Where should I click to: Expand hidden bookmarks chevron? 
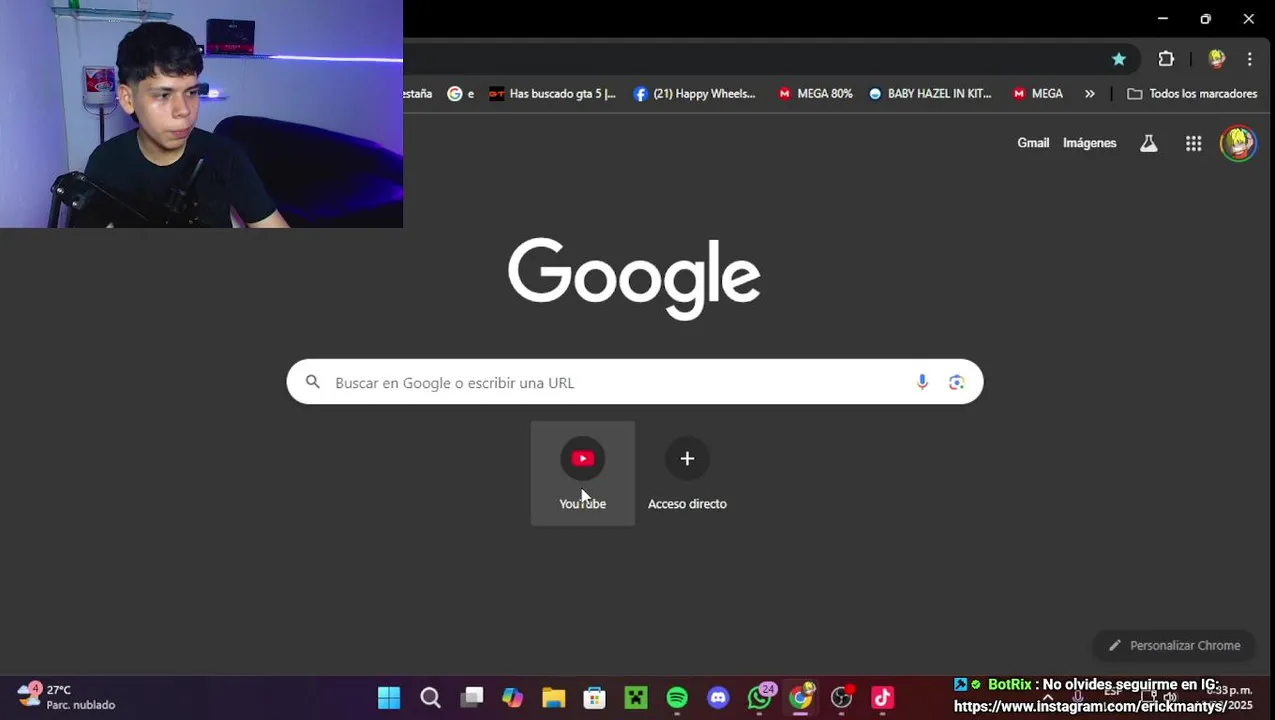click(1089, 93)
